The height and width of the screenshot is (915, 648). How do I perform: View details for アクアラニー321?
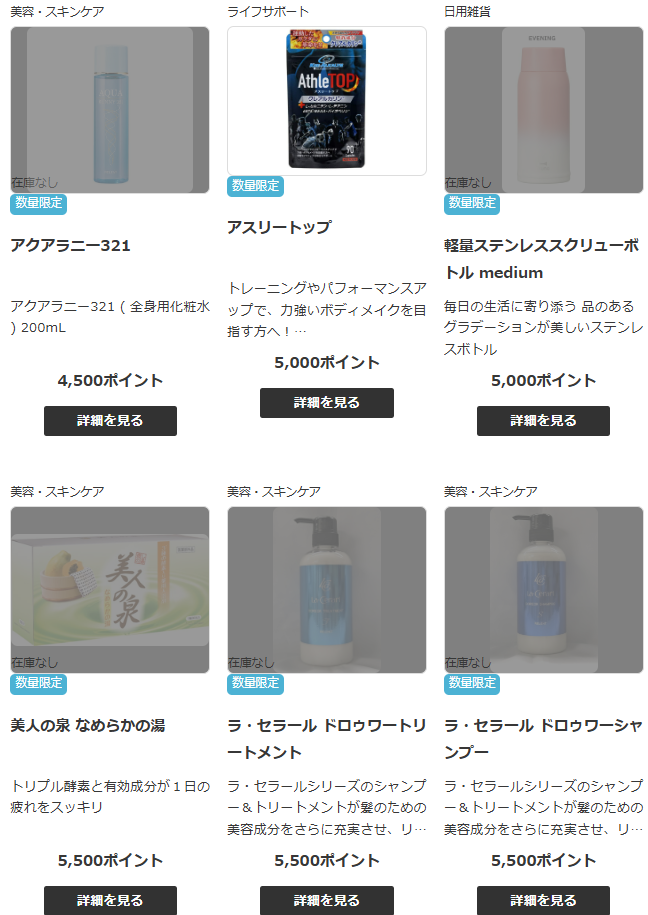[110, 421]
